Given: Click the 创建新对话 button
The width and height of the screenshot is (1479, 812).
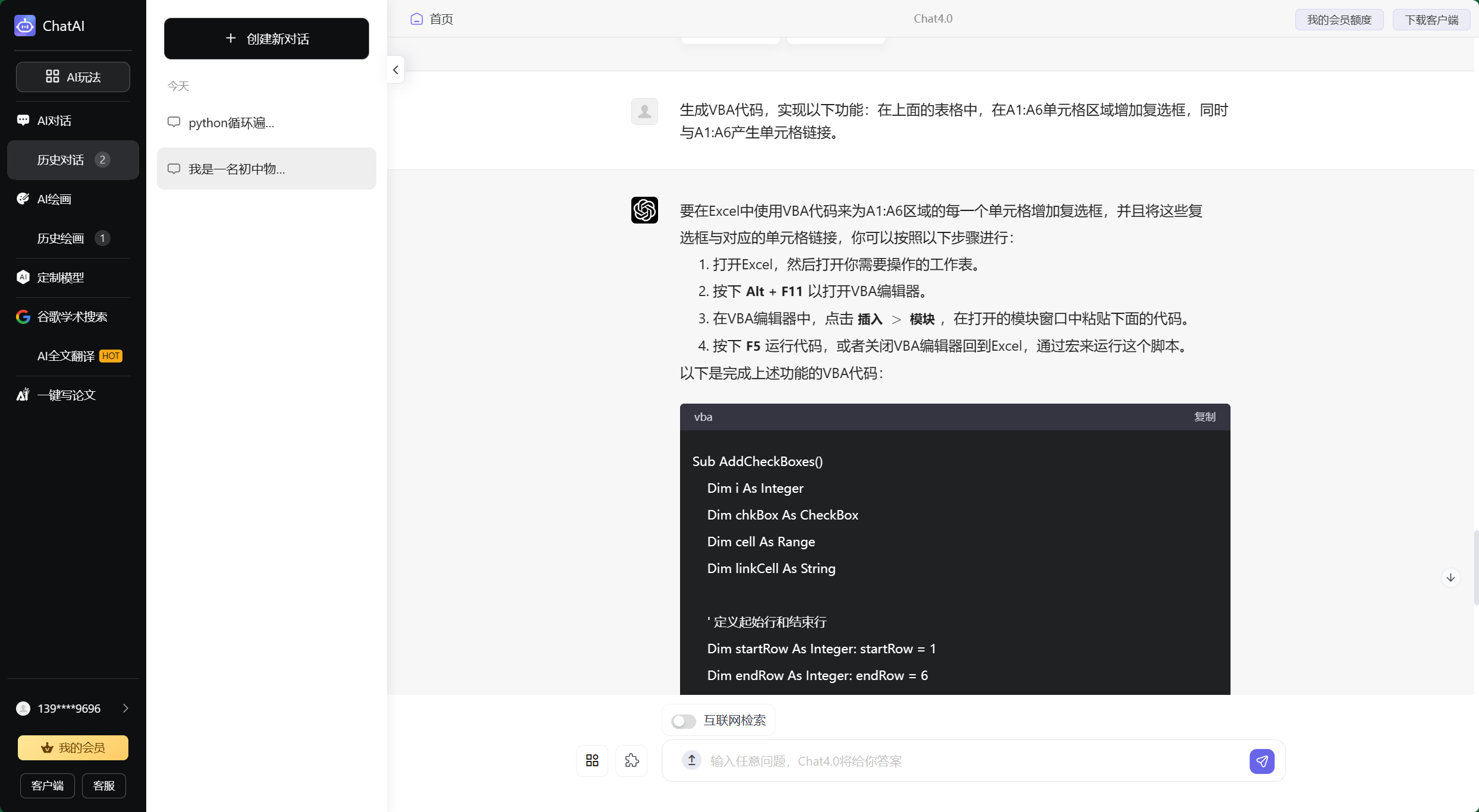Looking at the screenshot, I should [x=266, y=39].
